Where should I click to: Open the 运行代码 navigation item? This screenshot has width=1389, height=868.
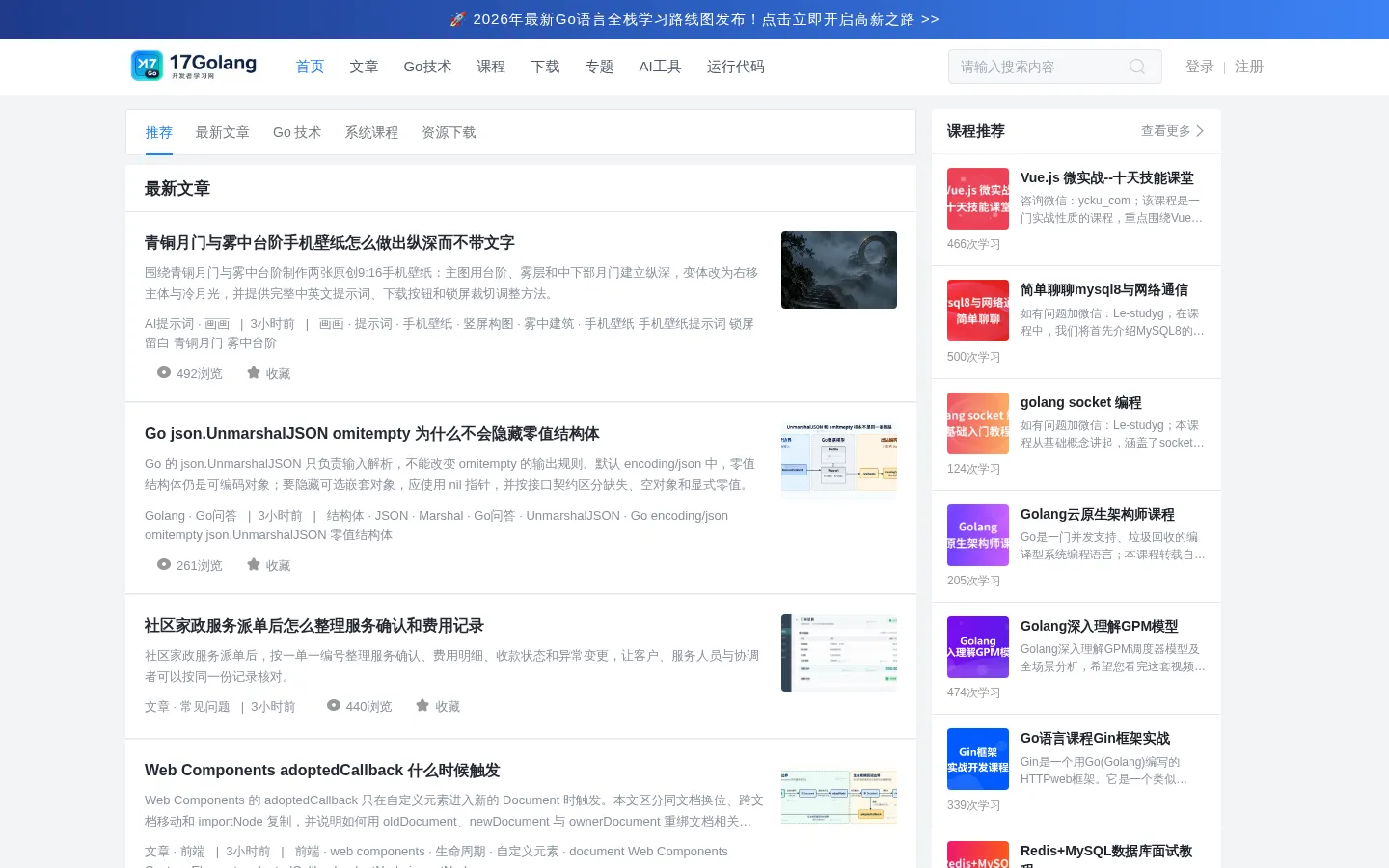736,67
